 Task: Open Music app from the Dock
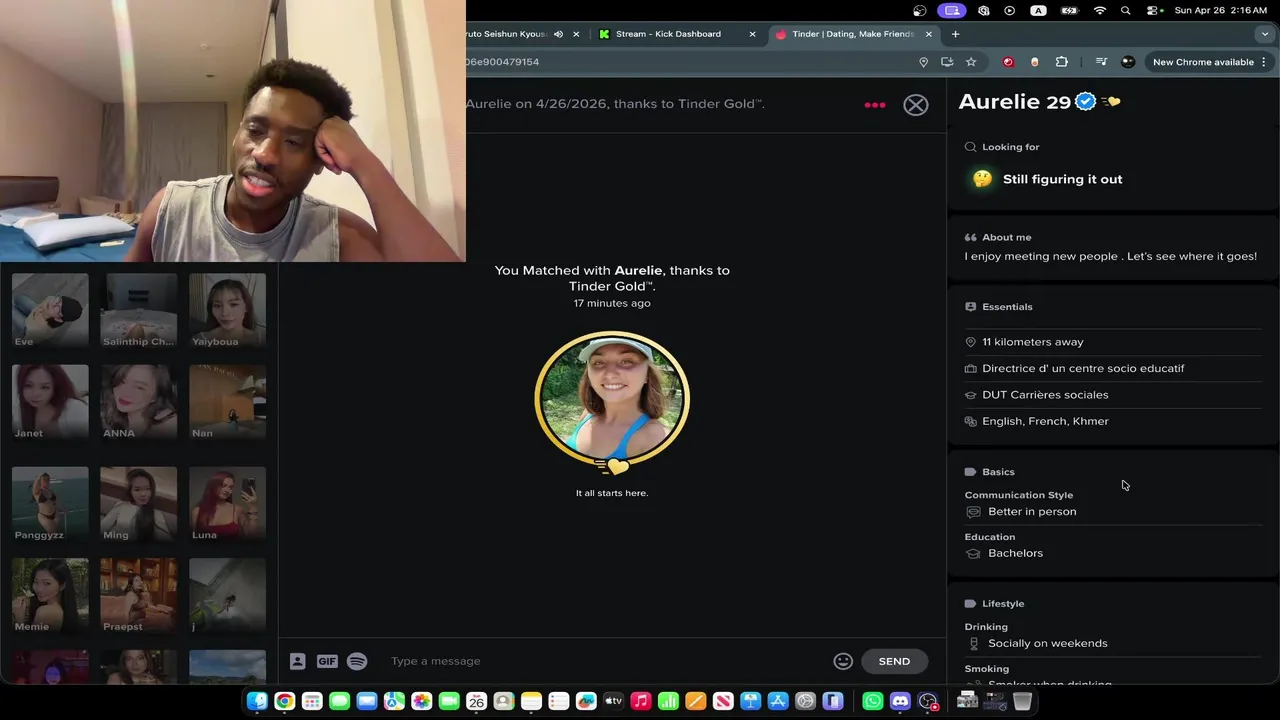tap(641, 702)
